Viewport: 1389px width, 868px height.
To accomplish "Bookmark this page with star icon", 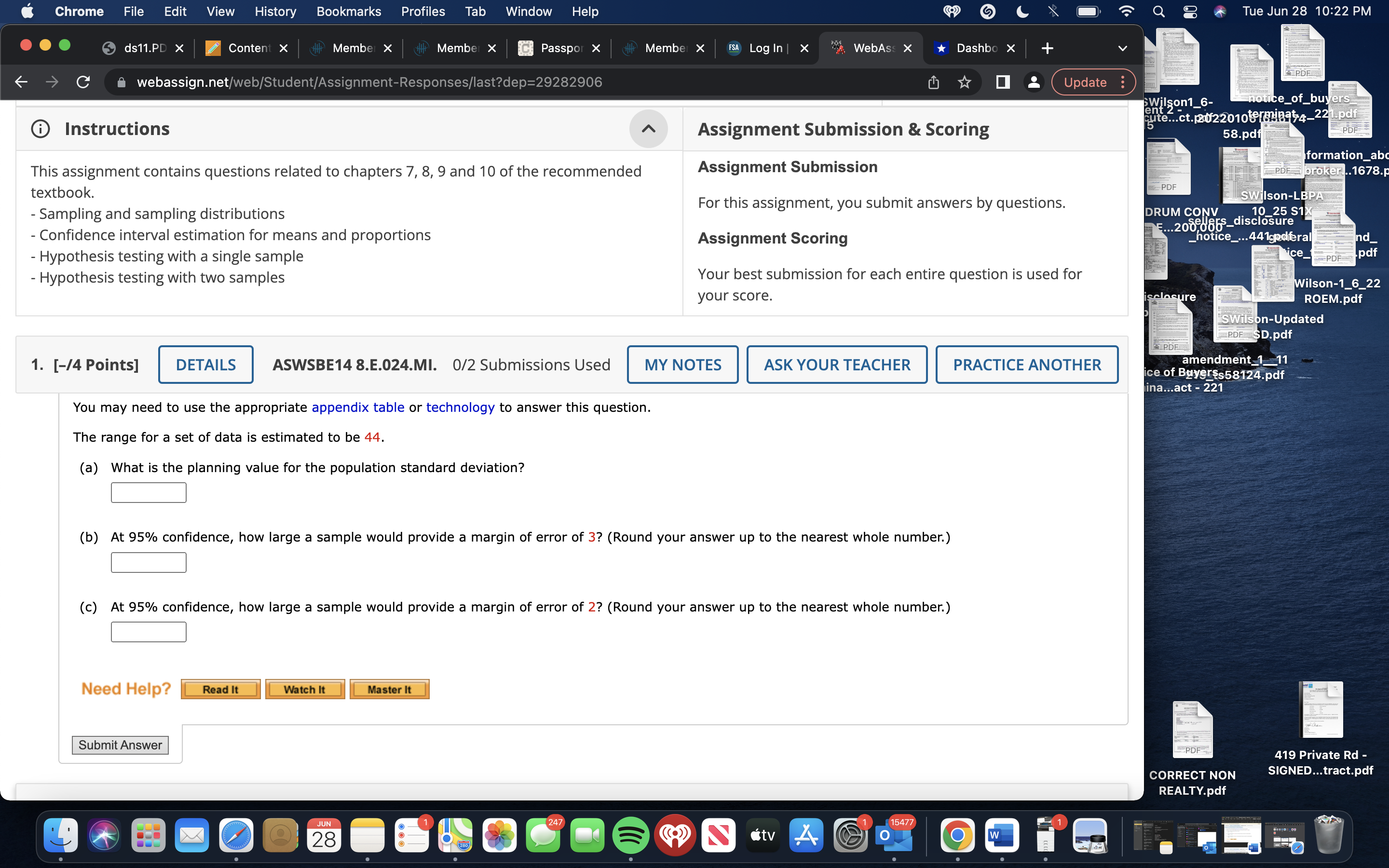I will [x=964, y=82].
